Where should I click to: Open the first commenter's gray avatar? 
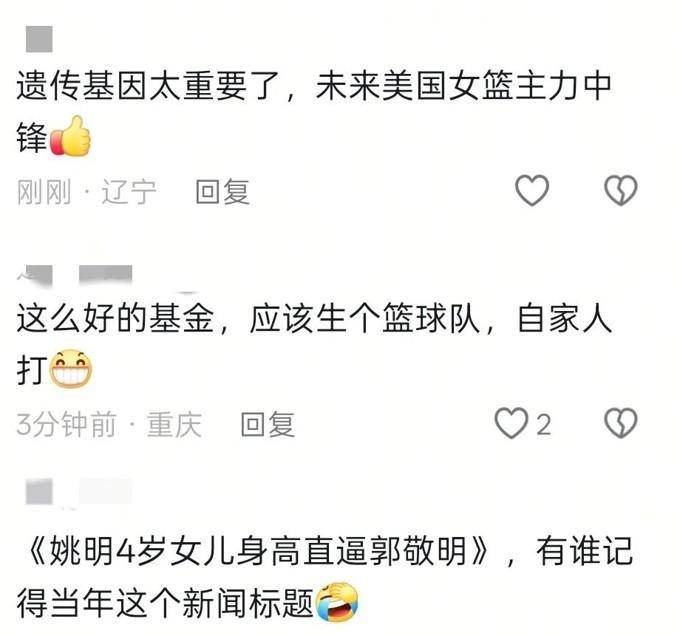pyautogui.click(x=39, y=39)
